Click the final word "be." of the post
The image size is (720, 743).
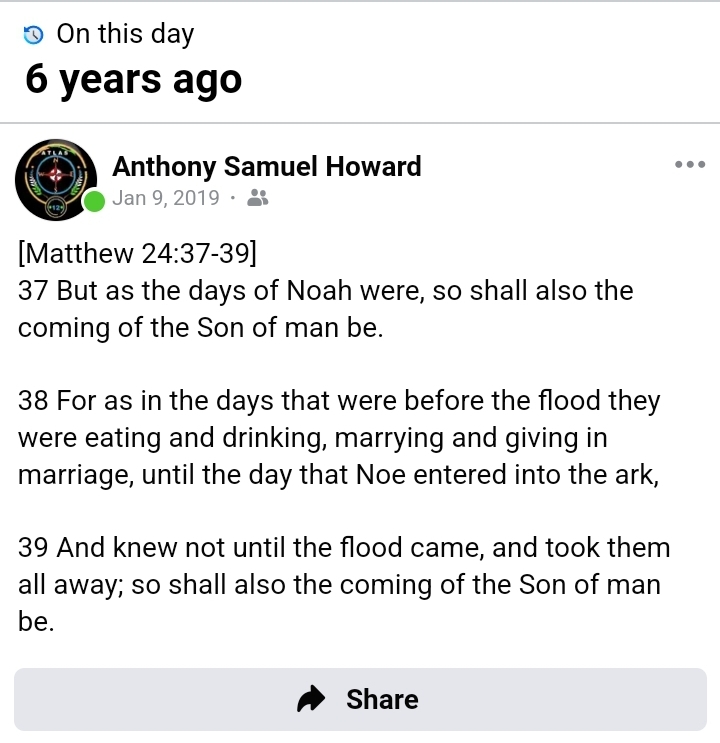pyautogui.click(x=35, y=621)
